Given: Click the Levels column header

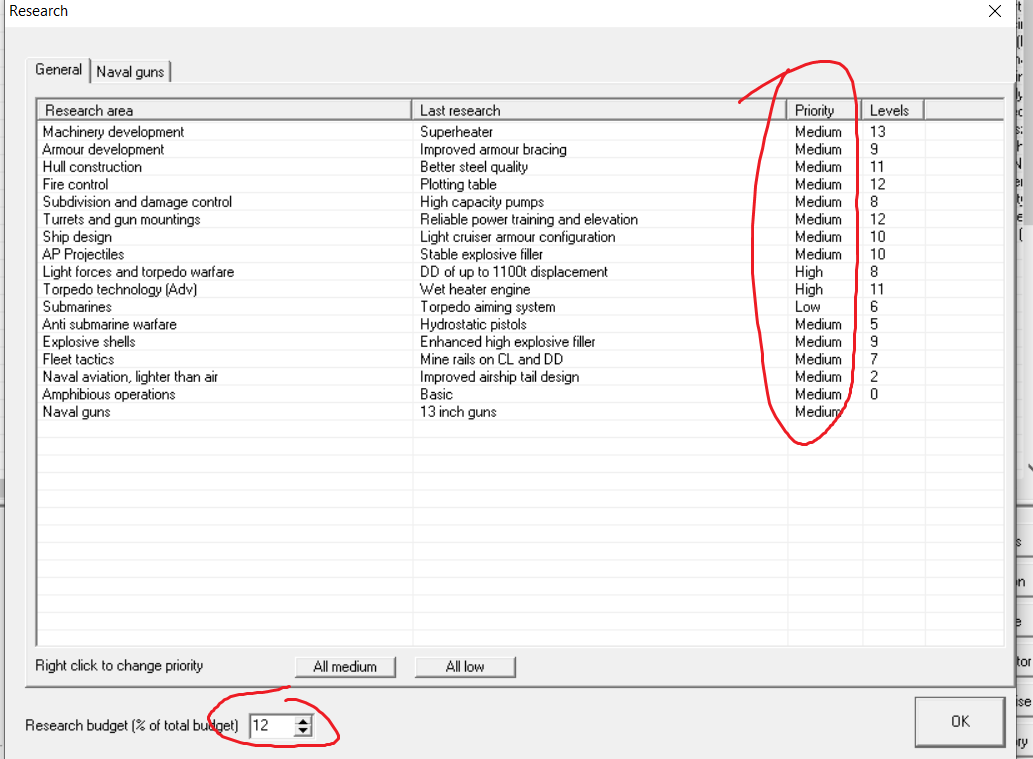Looking at the screenshot, I should 892,110.
